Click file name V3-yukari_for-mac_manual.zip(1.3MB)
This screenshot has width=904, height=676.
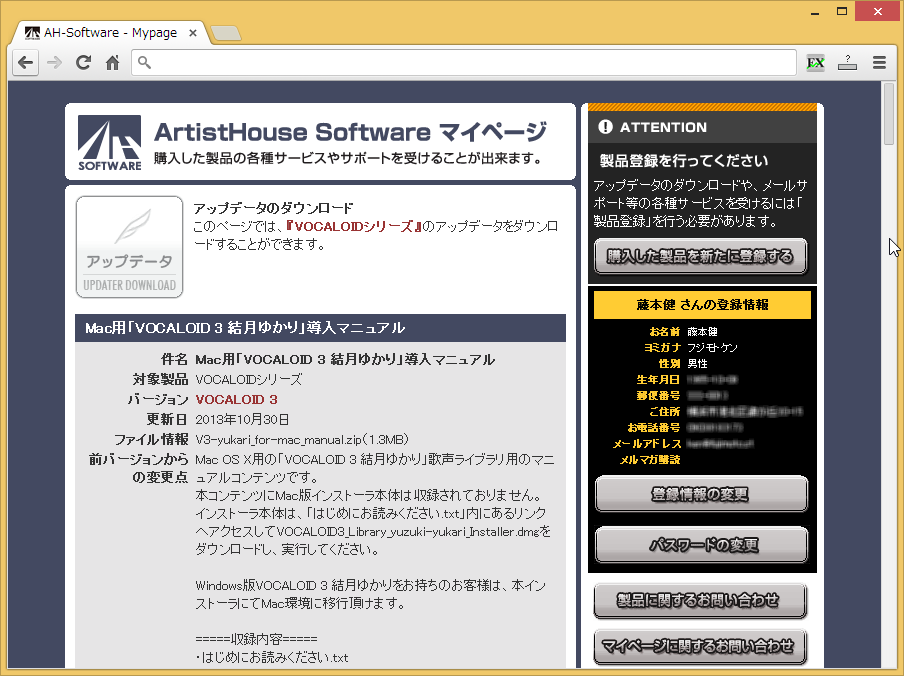point(302,440)
